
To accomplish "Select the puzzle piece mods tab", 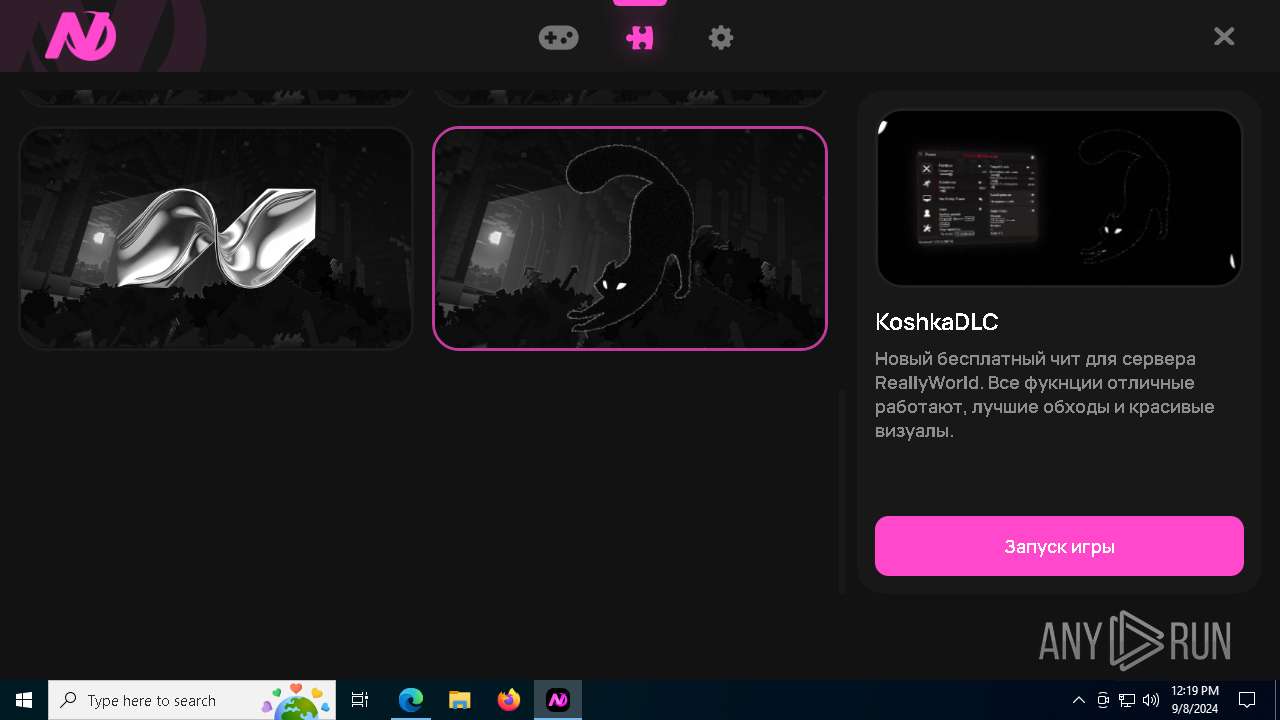I will click(640, 38).
